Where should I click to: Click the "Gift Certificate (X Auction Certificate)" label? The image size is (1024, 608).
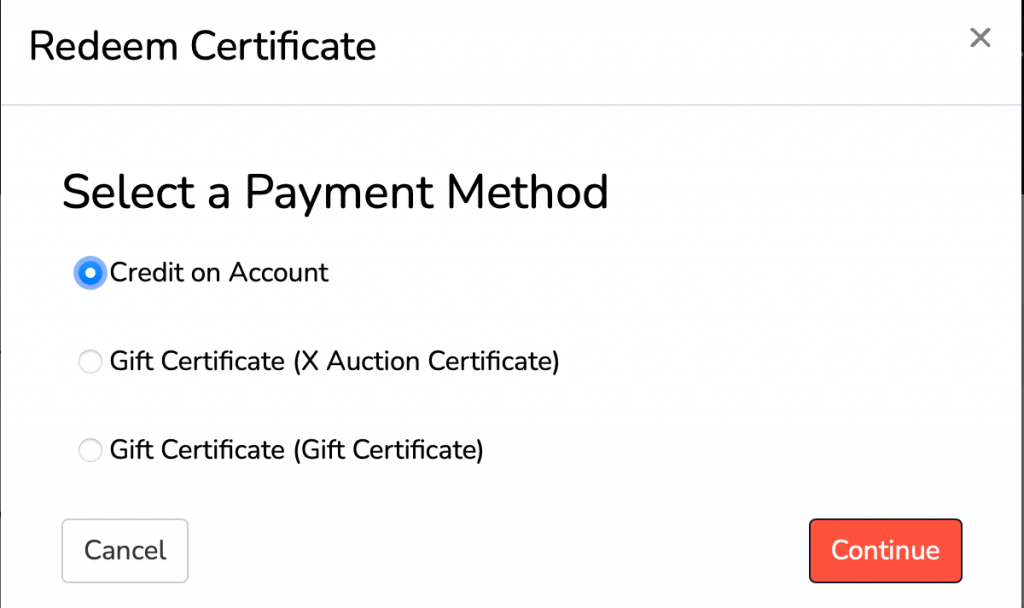(334, 361)
